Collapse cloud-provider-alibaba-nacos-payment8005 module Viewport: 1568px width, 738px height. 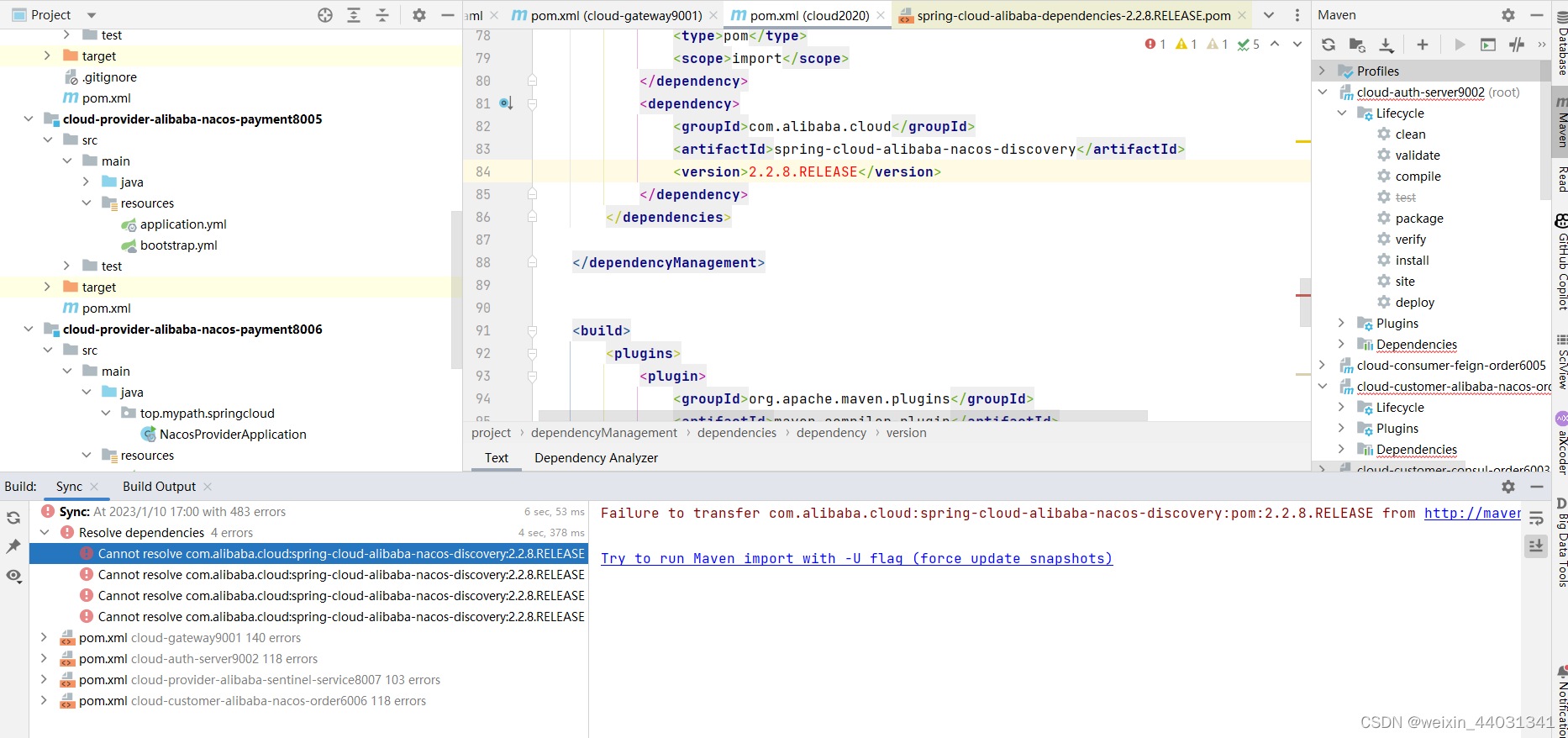[29, 119]
